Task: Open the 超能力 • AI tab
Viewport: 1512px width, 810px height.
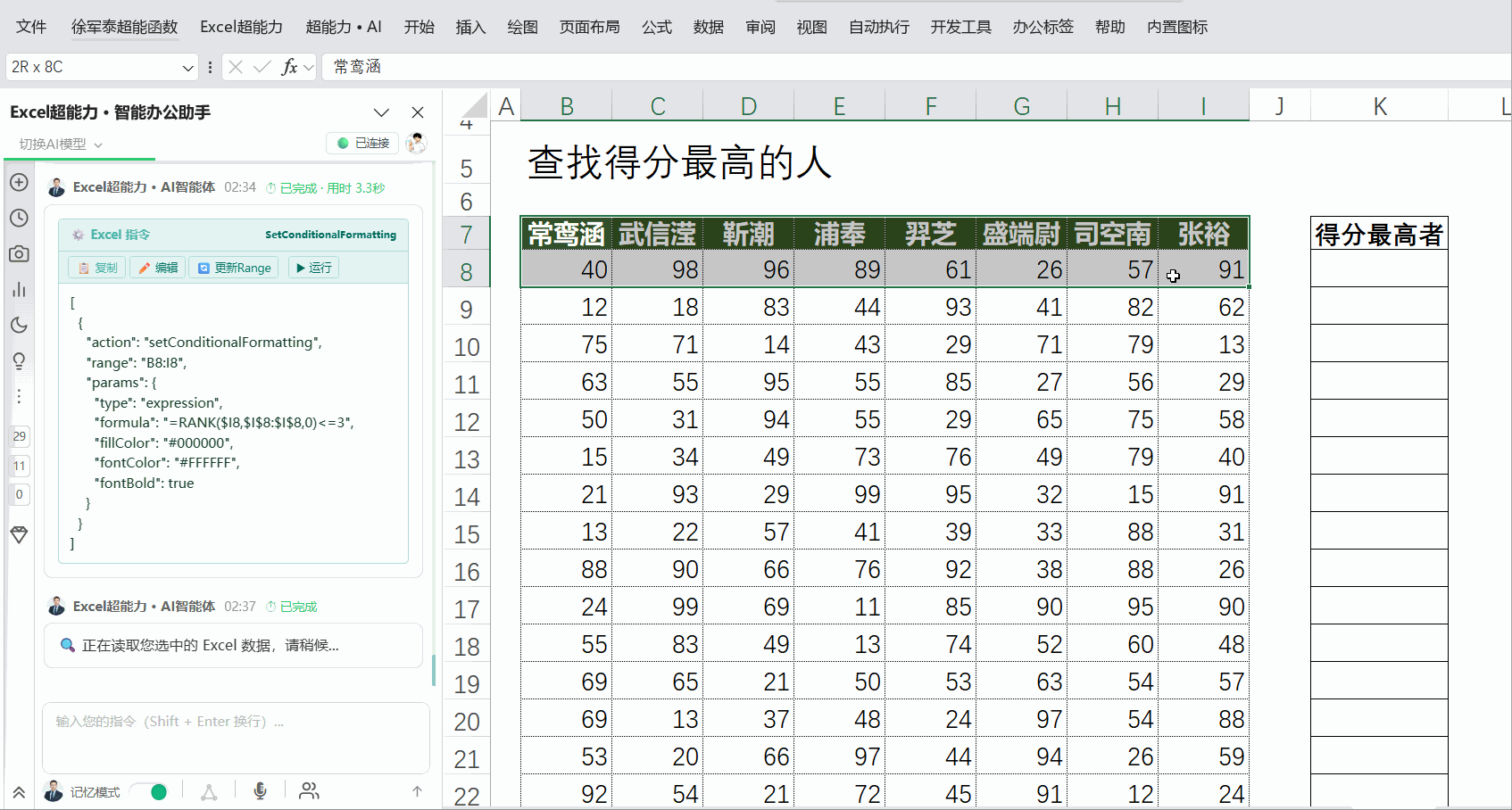Action: tap(344, 27)
